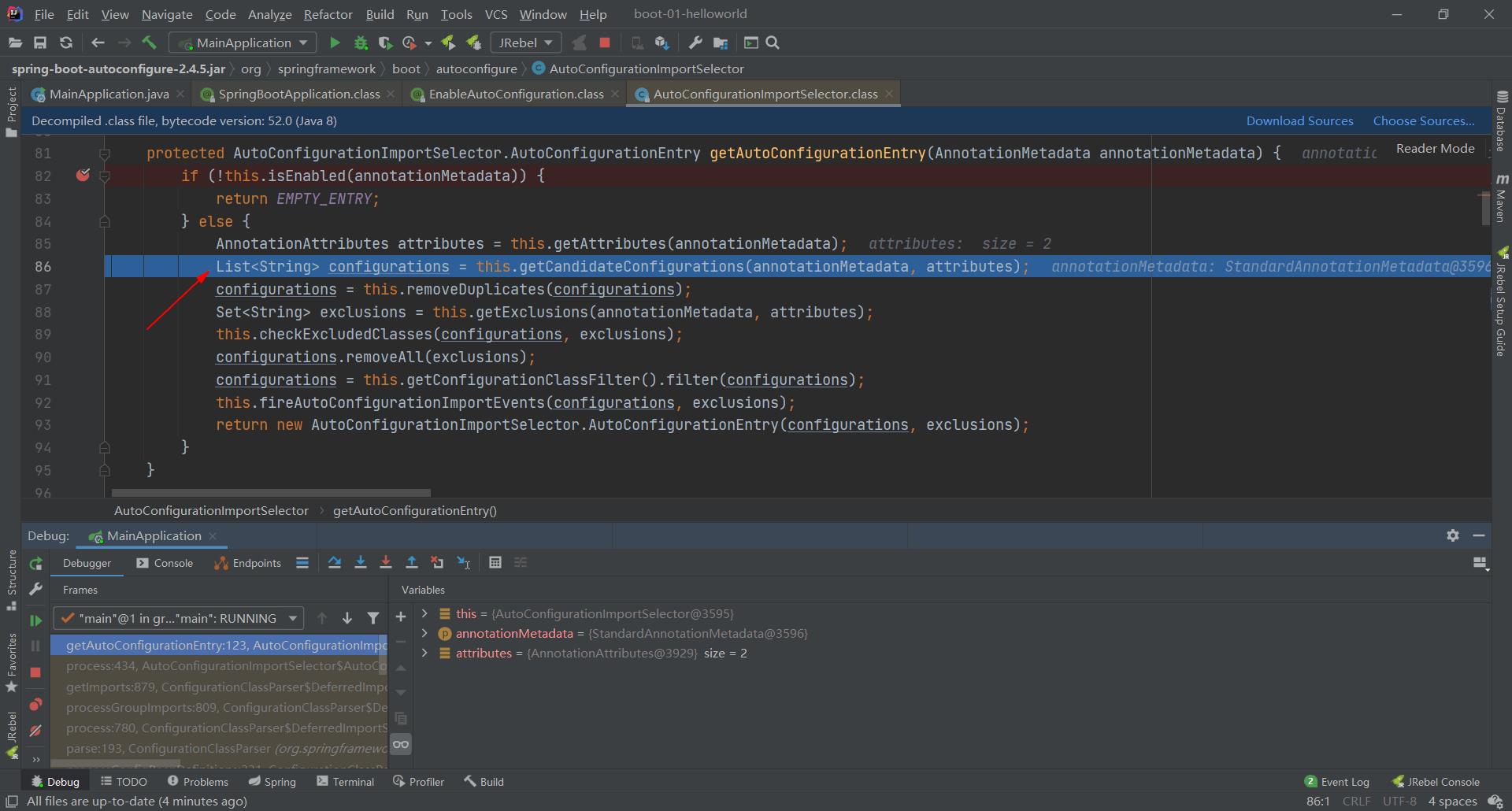Save All files icon
This screenshot has width=1512, height=811.
coord(40,43)
